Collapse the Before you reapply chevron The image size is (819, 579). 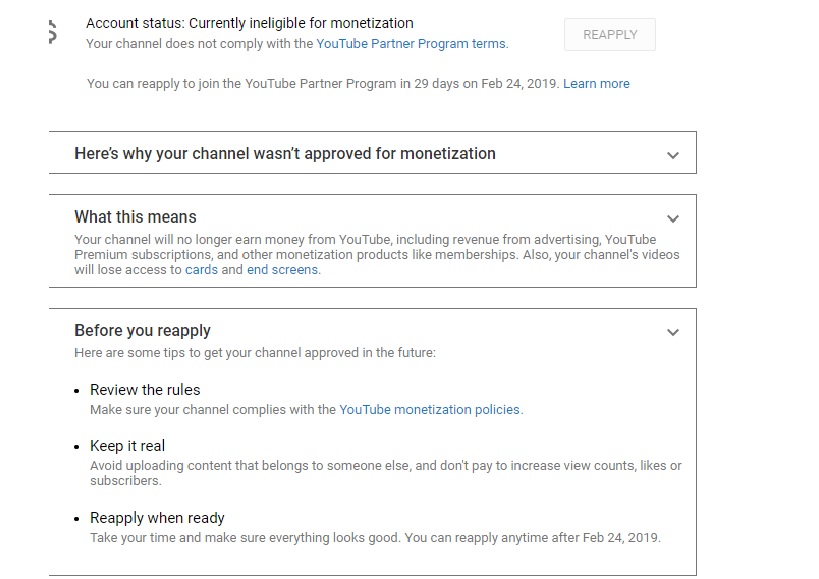[x=673, y=332]
